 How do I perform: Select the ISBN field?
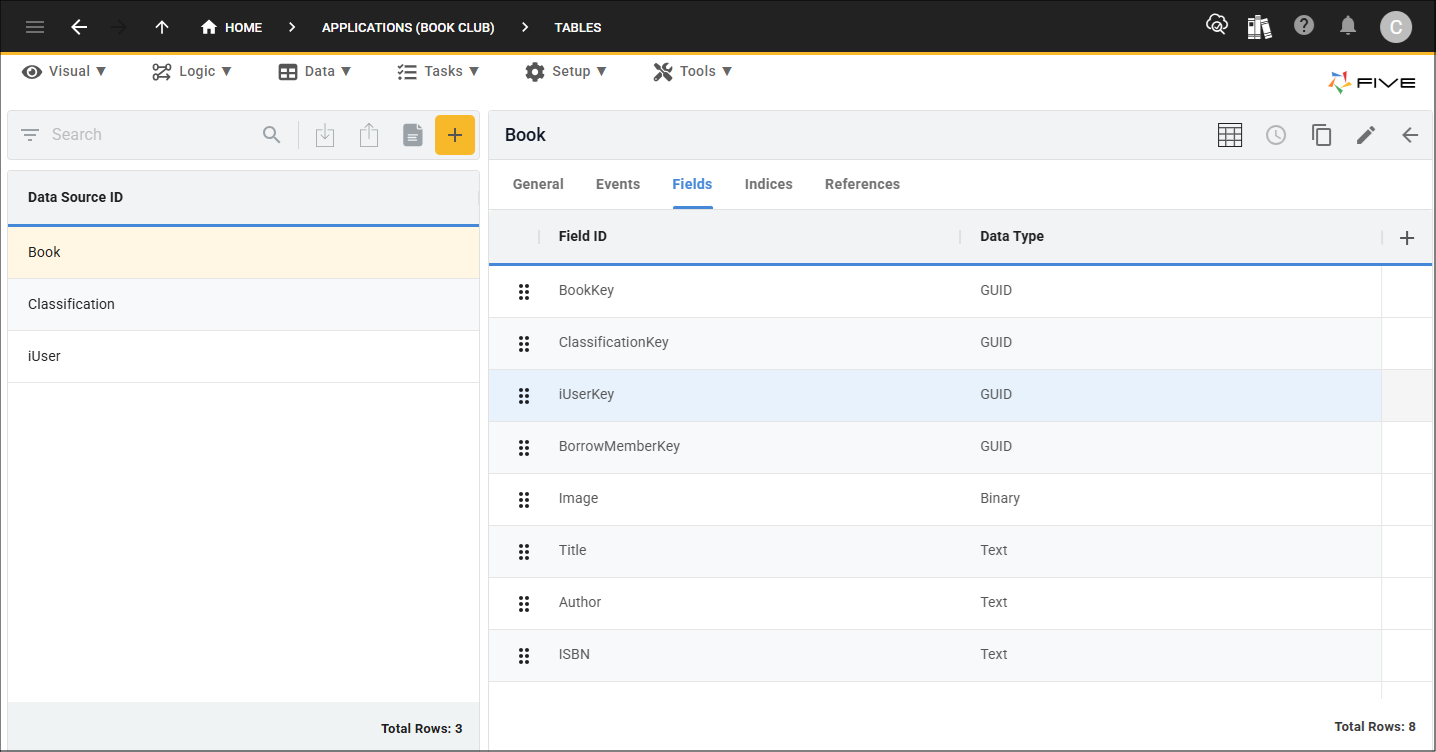point(574,654)
